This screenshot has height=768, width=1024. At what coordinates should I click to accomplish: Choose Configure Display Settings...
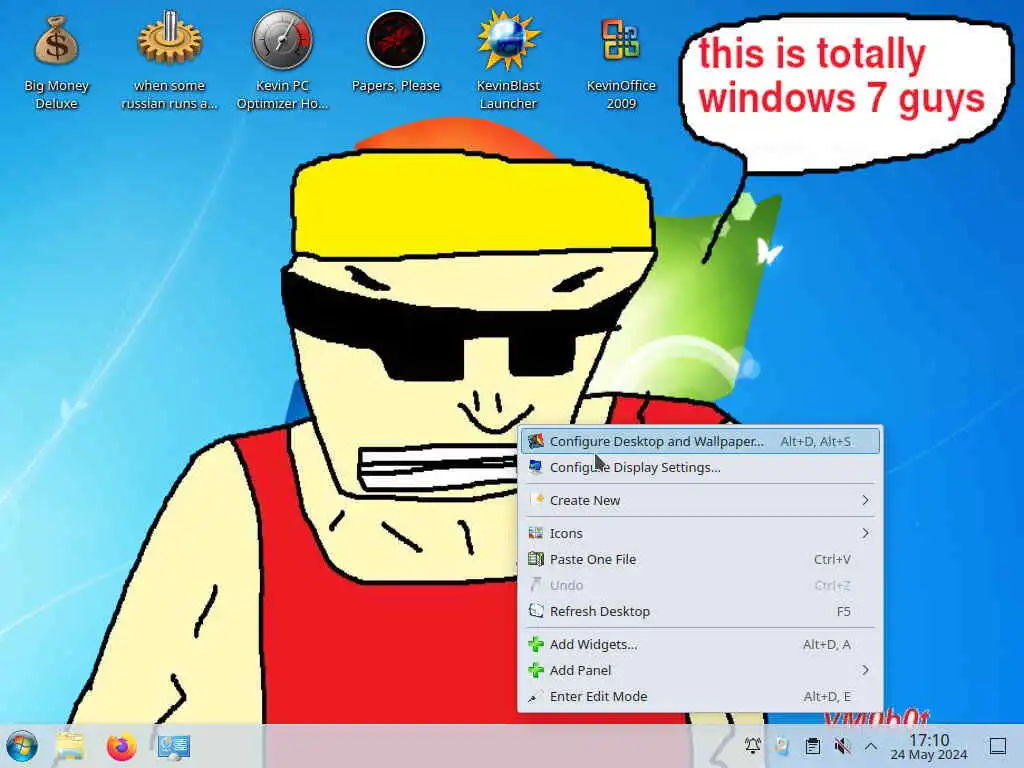(700, 468)
